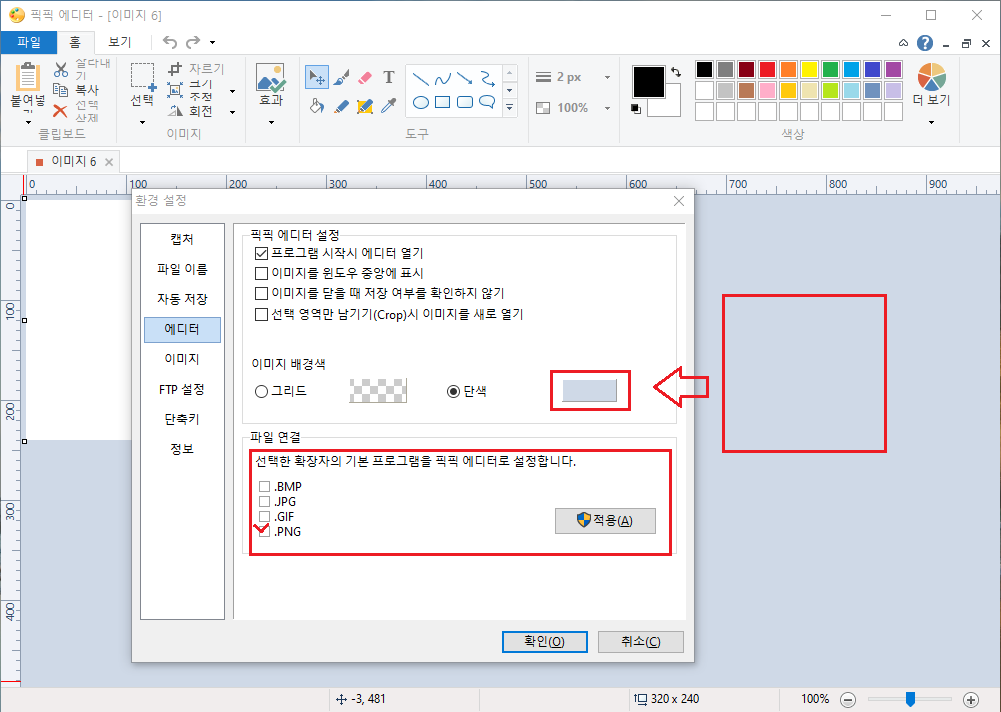The width and height of the screenshot is (1001, 712).
Task: Choose the ellipse shape
Action: [x=420, y=102]
